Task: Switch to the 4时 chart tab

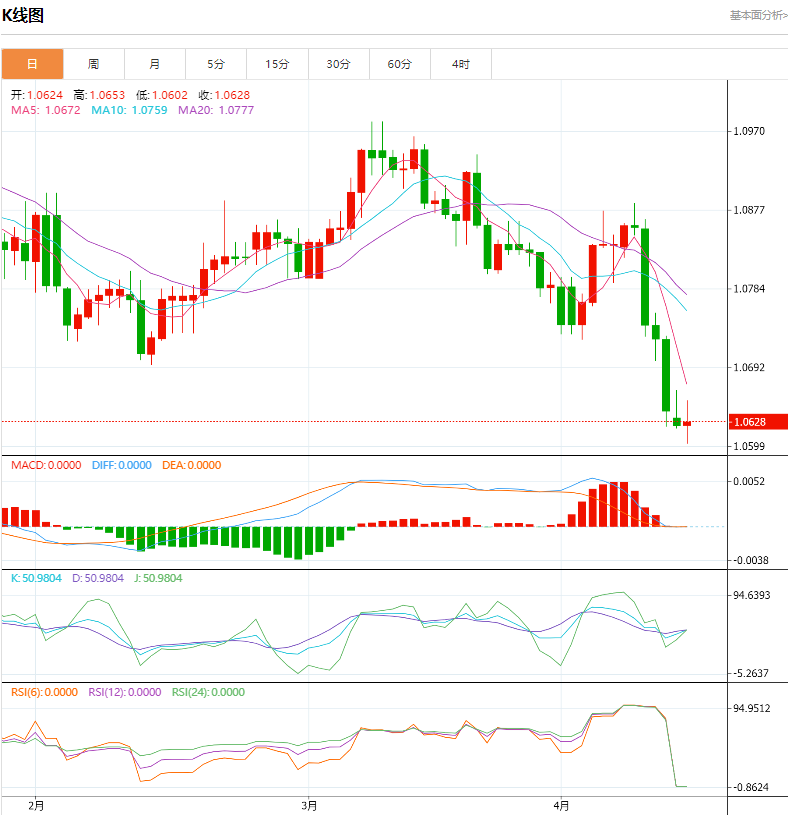Action: [460, 64]
